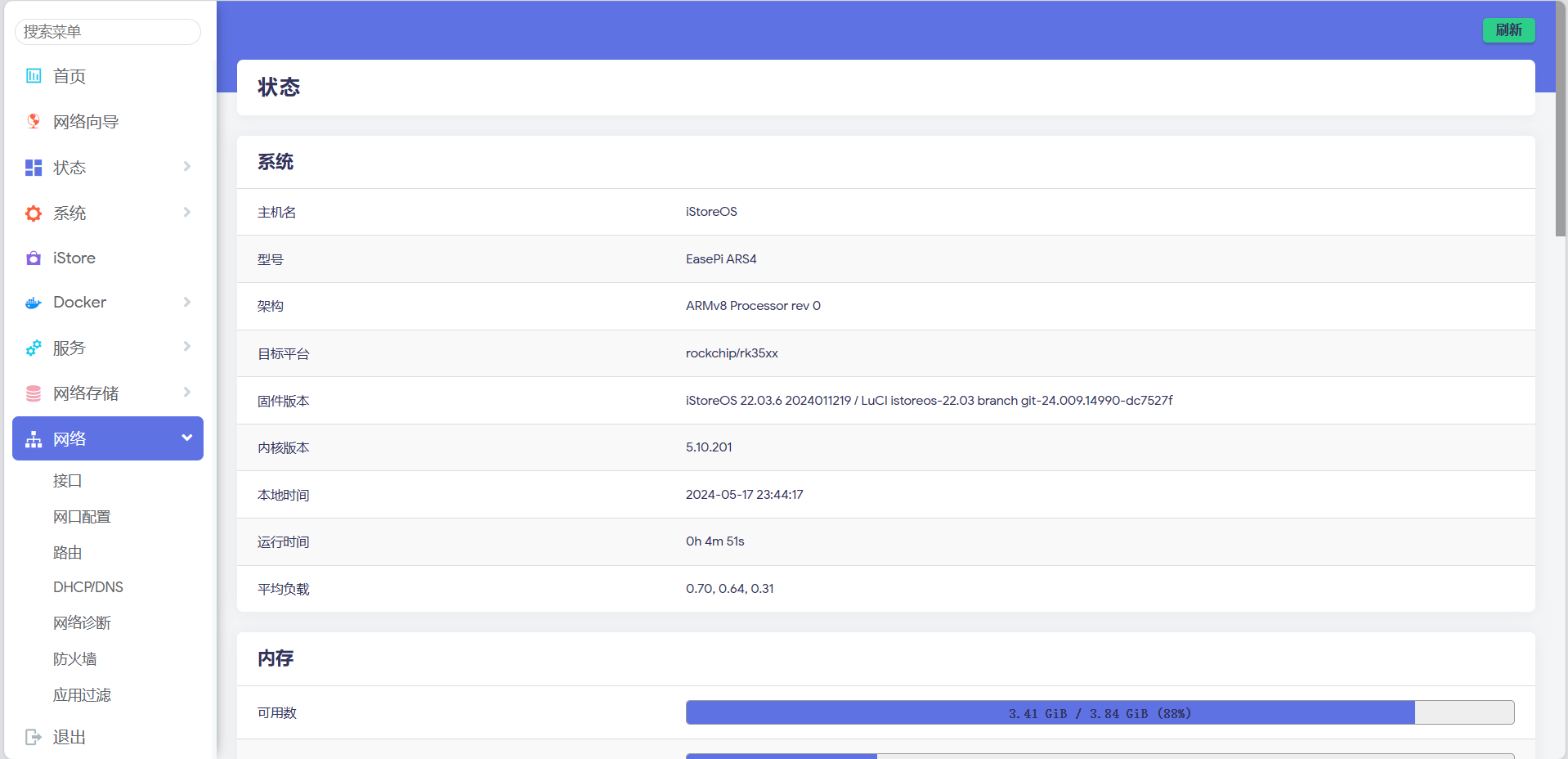The width and height of the screenshot is (1568, 759).
Task: Open iStore via its shopping bag icon
Action: click(x=34, y=258)
